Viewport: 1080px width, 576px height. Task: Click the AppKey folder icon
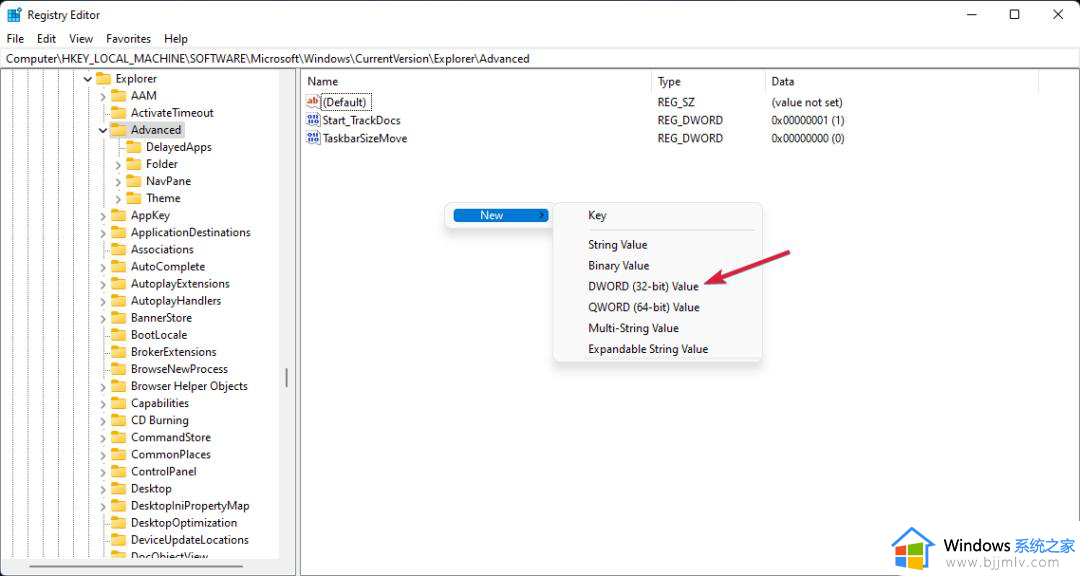coord(118,215)
